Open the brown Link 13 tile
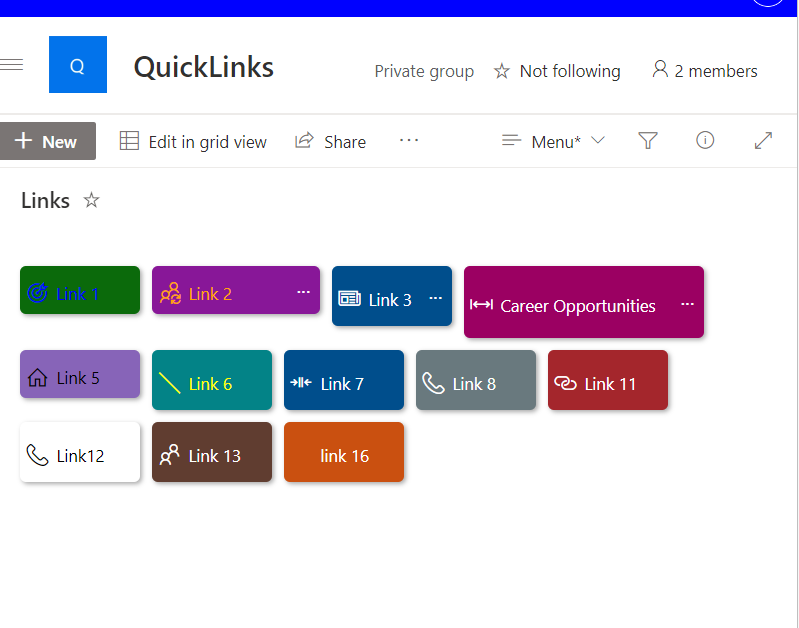799x628 pixels. point(212,452)
